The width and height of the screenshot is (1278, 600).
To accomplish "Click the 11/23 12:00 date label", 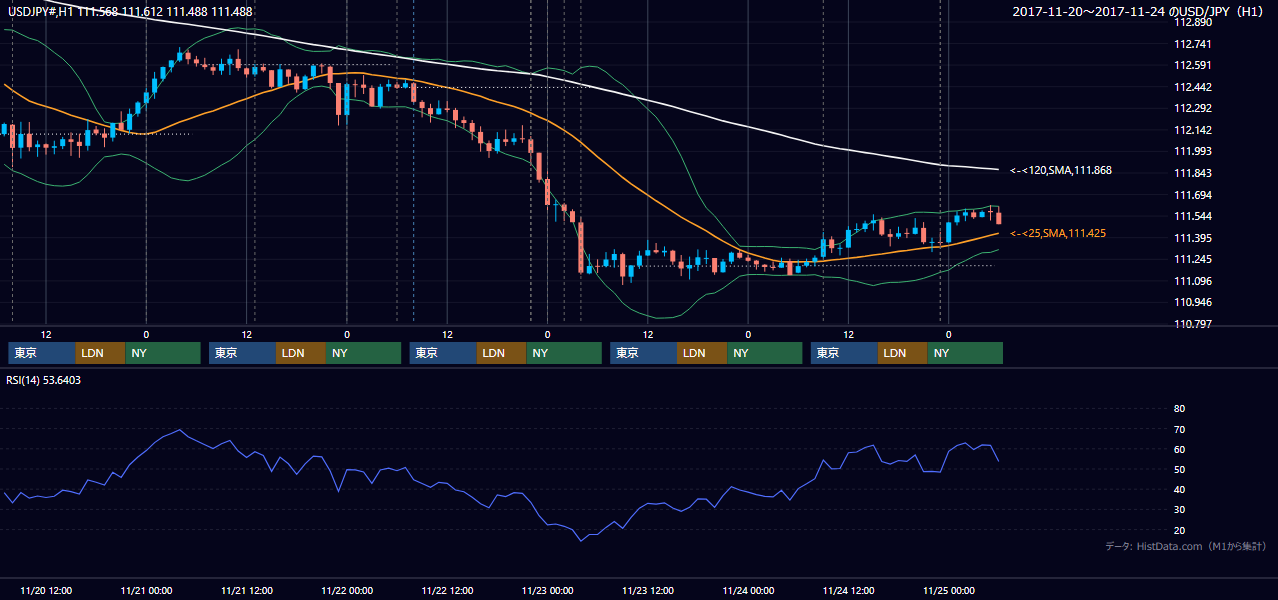I will 648,590.
